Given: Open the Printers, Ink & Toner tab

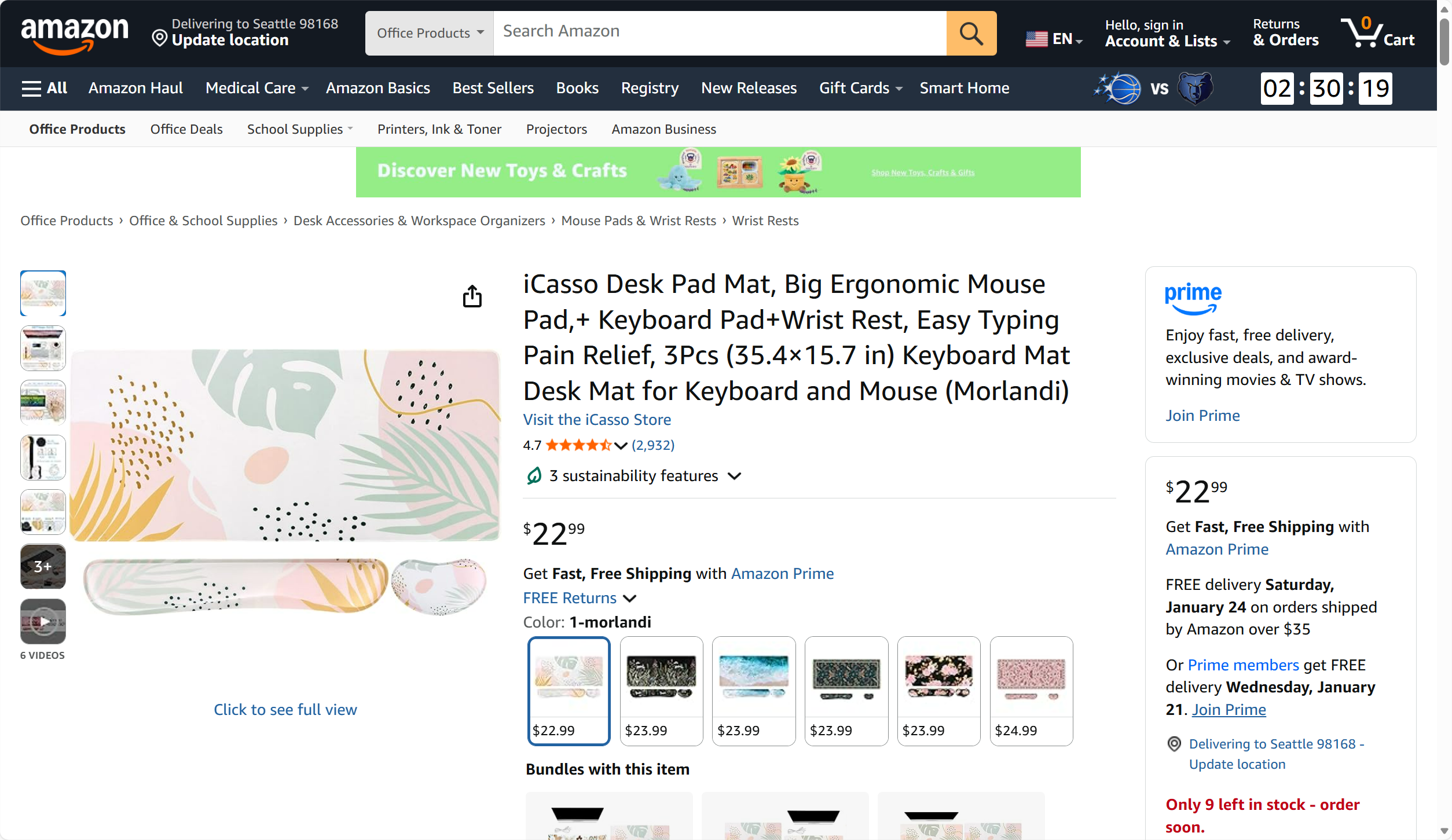Looking at the screenshot, I should pos(439,129).
